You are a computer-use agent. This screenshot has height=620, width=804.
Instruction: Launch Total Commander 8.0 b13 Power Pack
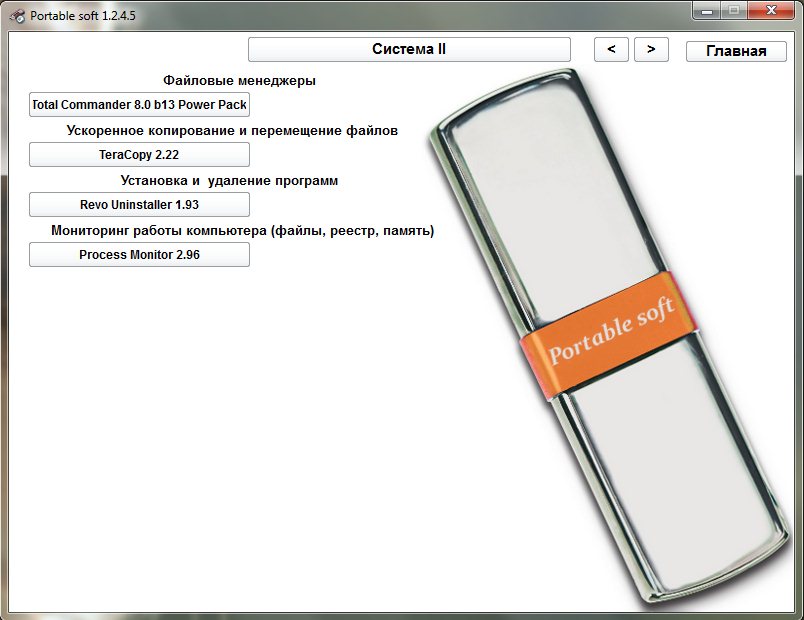139,104
